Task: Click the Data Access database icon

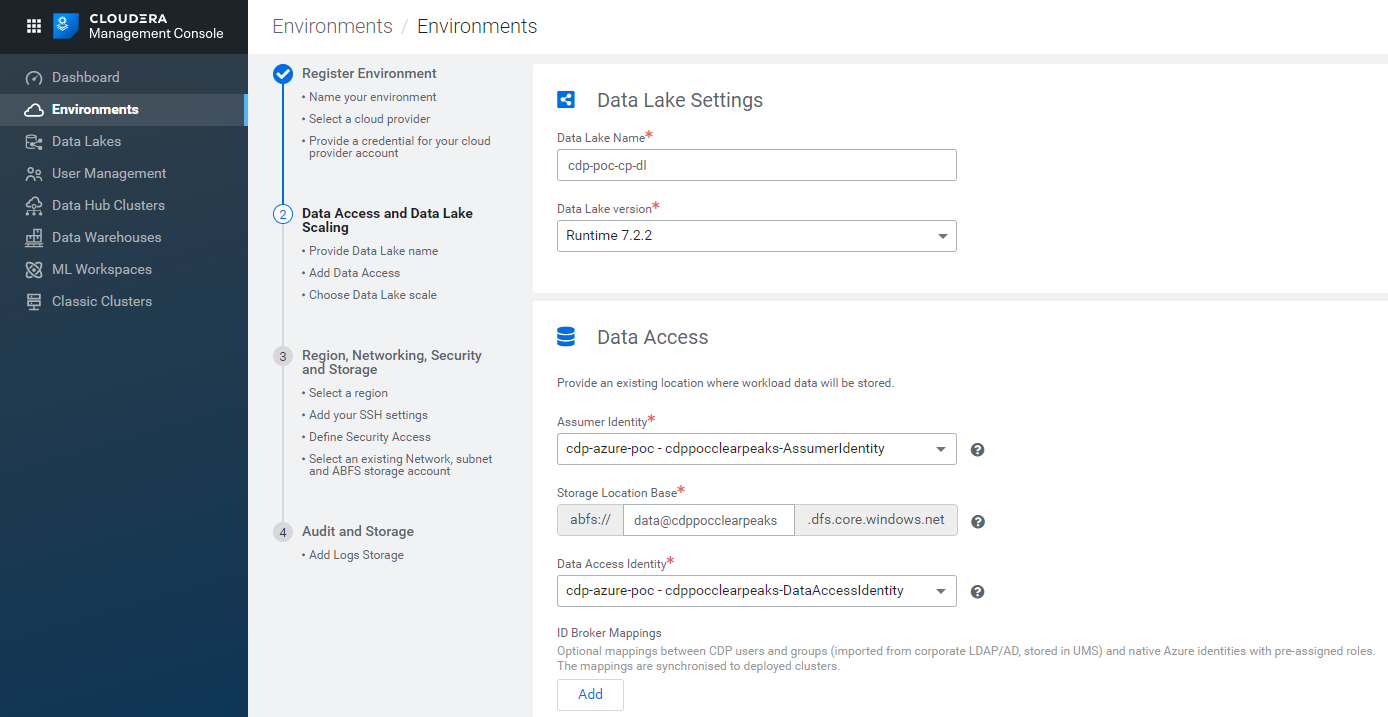Action: [566, 337]
